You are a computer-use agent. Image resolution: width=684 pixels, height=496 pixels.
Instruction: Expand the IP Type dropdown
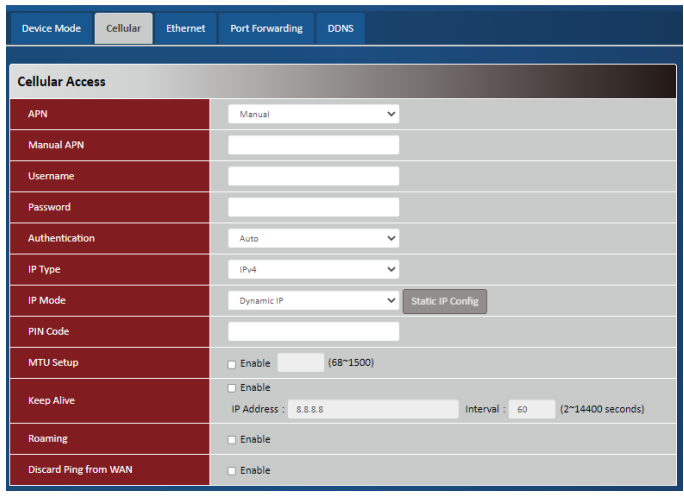coord(313,270)
